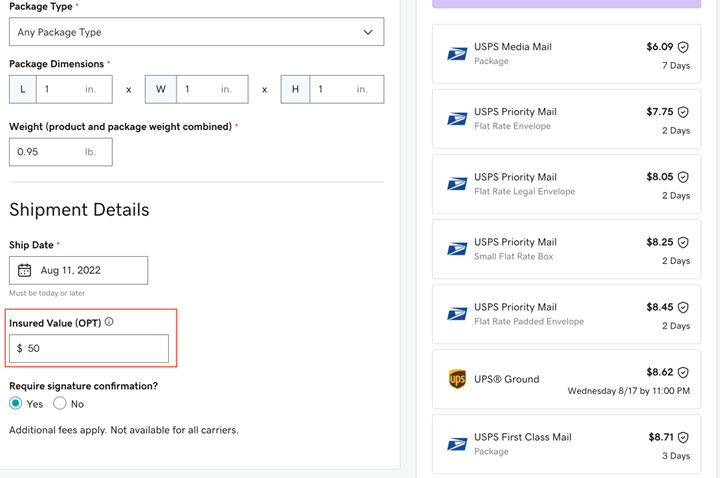Click the UPS shield logo icon
Image resolution: width=720 pixels, height=478 pixels.
click(x=457, y=379)
